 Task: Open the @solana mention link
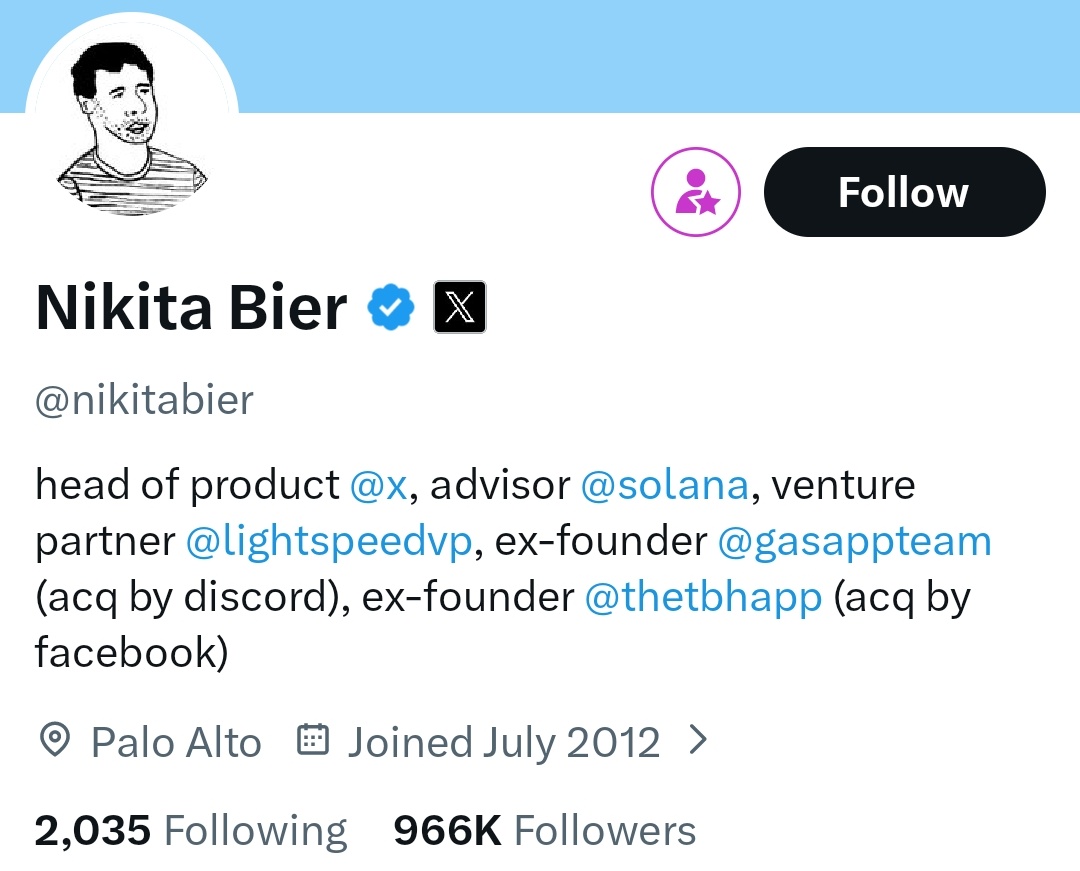664,485
